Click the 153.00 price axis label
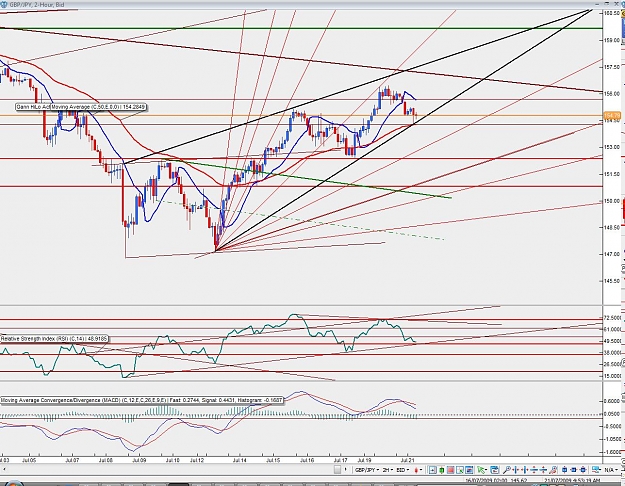This screenshot has width=625, height=486. (612, 147)
